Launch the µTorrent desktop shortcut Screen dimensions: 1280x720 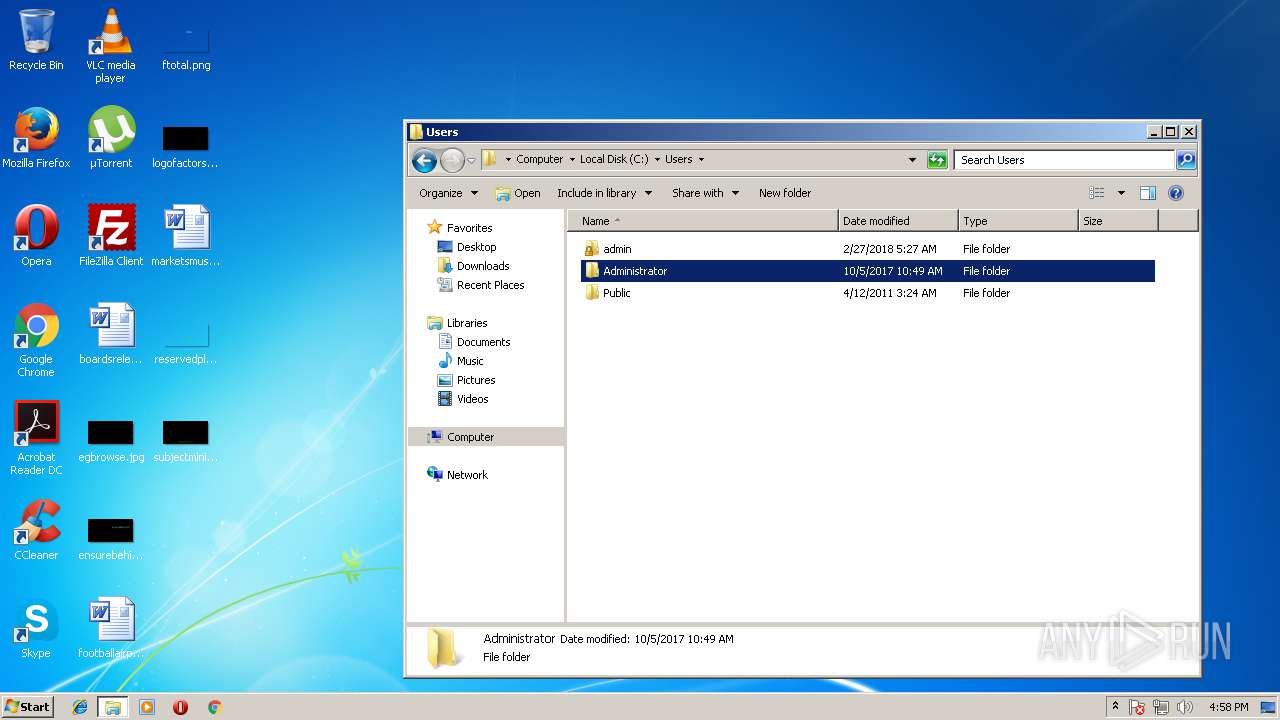pyautogui.click(x=110, y=138)
